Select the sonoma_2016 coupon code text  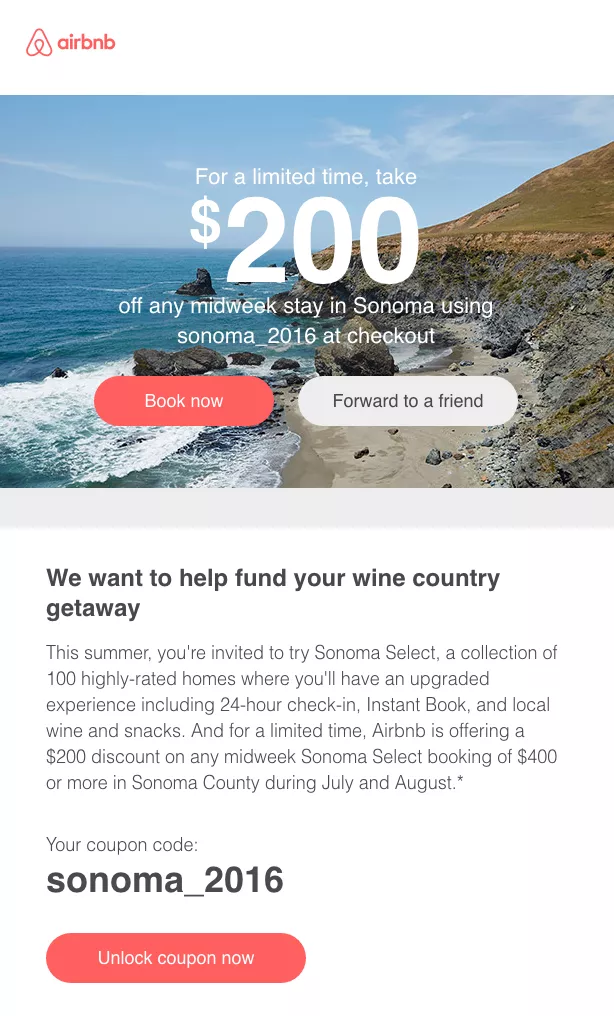[x=164, y=881]
